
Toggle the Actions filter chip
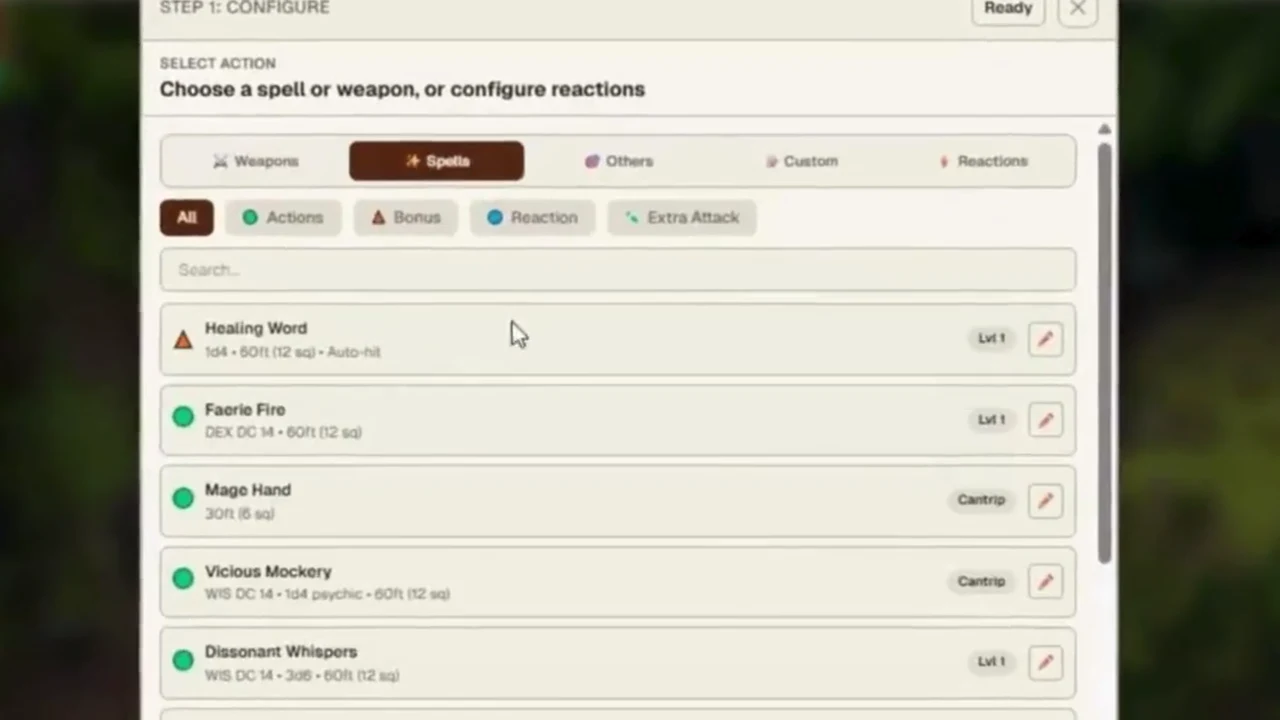(283, 217)
